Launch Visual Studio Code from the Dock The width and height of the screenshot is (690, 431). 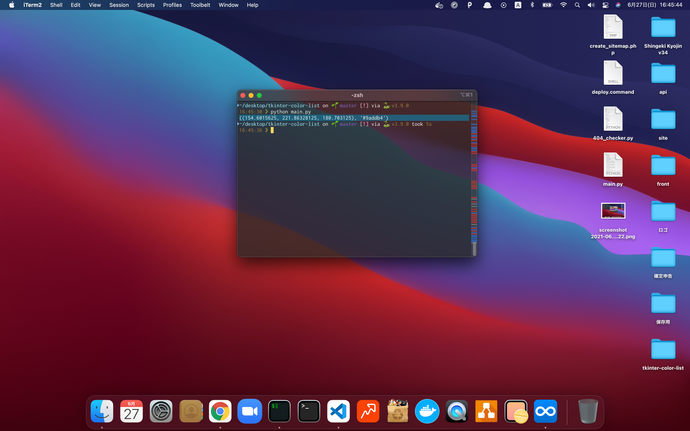pos(338,411)
